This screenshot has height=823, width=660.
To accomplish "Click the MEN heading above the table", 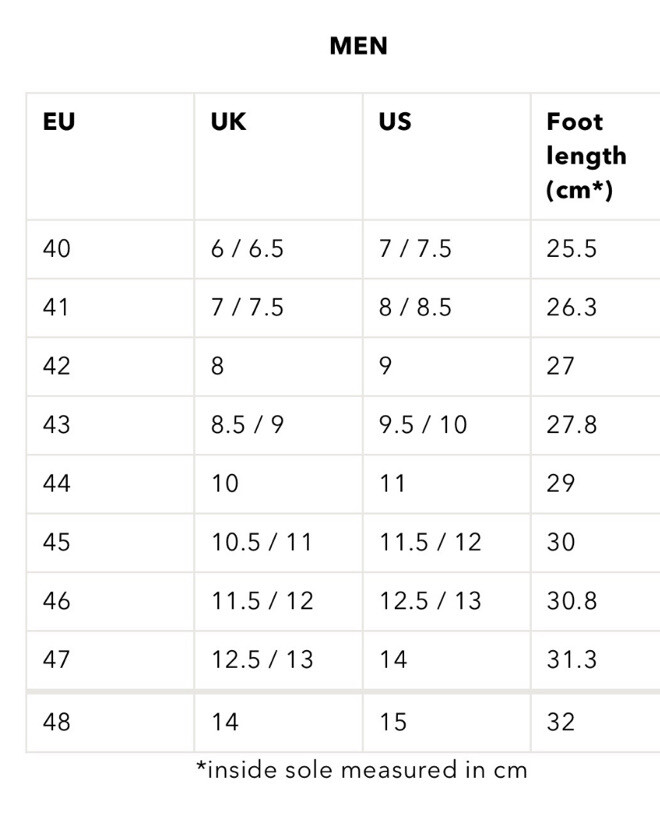I will pyautogui.click(x=359, y=46).
